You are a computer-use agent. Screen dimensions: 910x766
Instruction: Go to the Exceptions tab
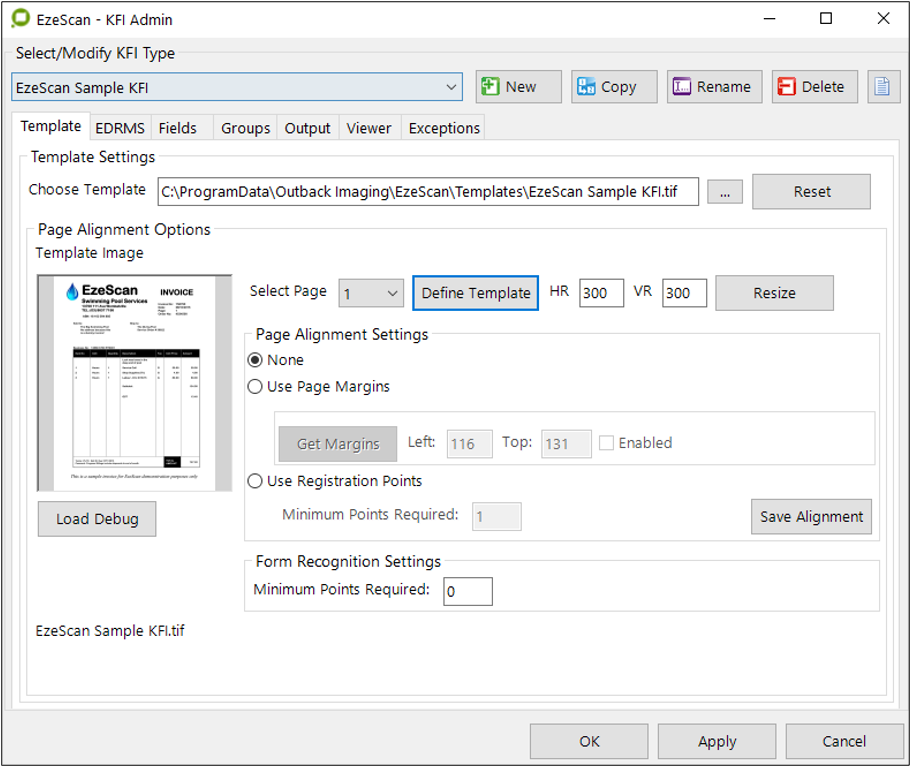click(x=444, y=128)
